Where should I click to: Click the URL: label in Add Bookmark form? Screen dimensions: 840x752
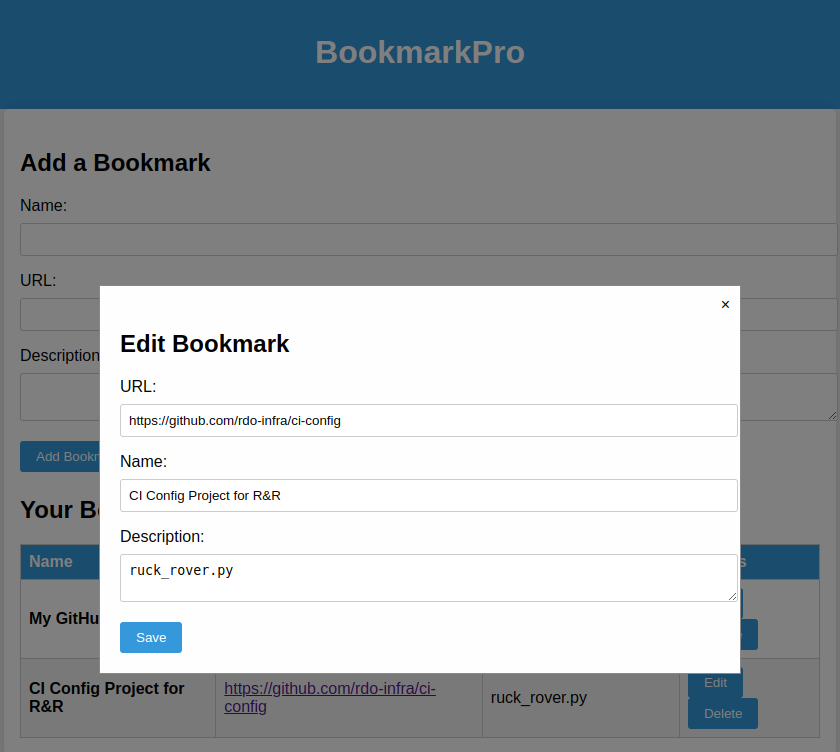point(38,280)
